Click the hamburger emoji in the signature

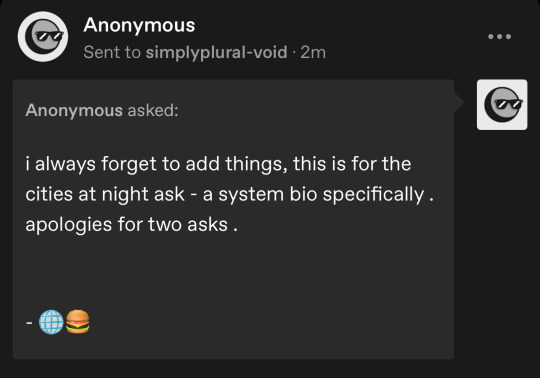tap(77, 322)
